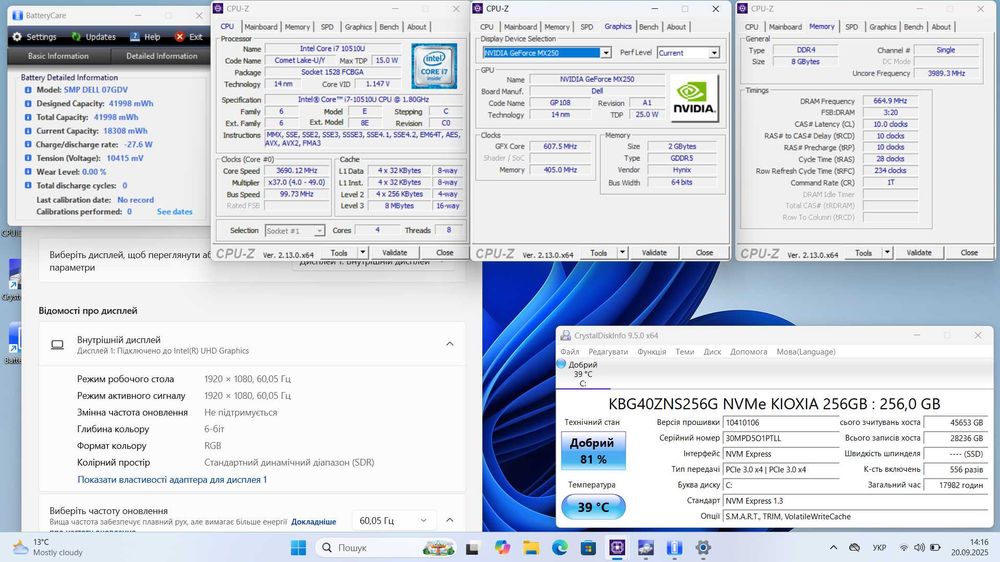Switch to CPU-Z via taskbar icon
The height and width of the screenshot is (562, 1000).
tap(617, 547)
